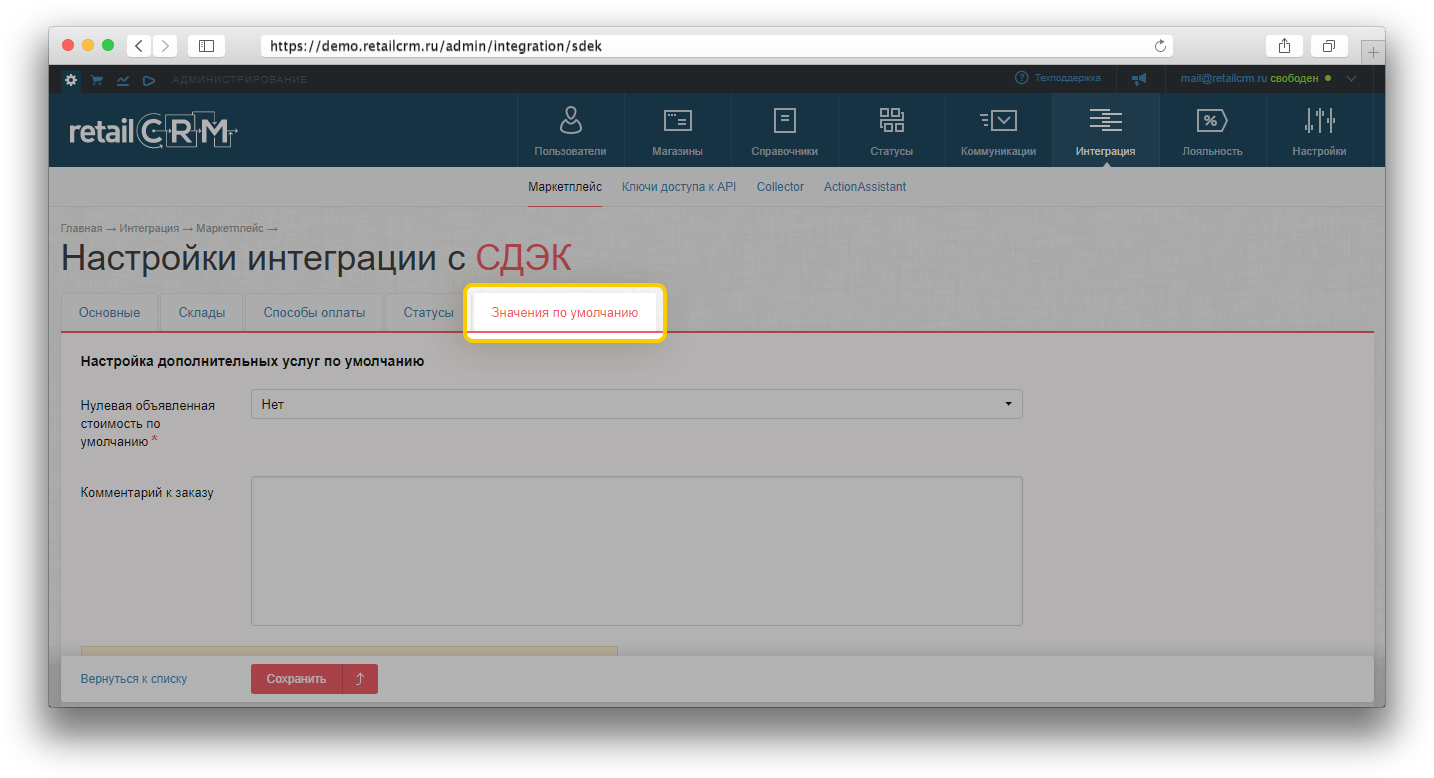Click the shopping cart icon in top bar
This screenshot has height=778, width=1434.
point(97,80)
